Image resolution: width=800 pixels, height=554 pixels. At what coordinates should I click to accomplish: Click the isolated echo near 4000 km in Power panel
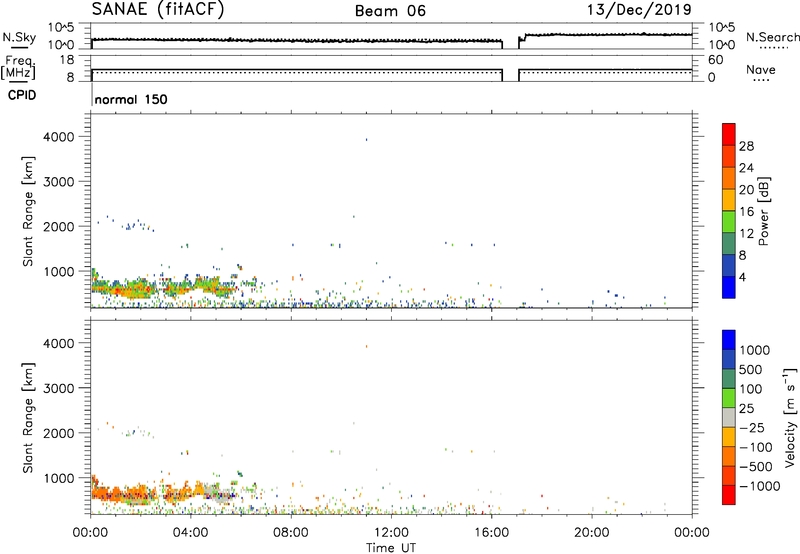(366, 139)
